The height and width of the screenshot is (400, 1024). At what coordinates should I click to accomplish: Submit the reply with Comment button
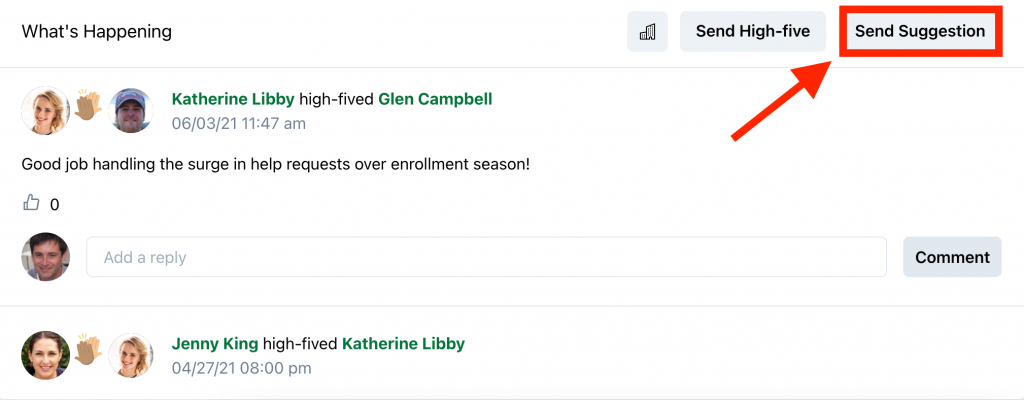952,257
